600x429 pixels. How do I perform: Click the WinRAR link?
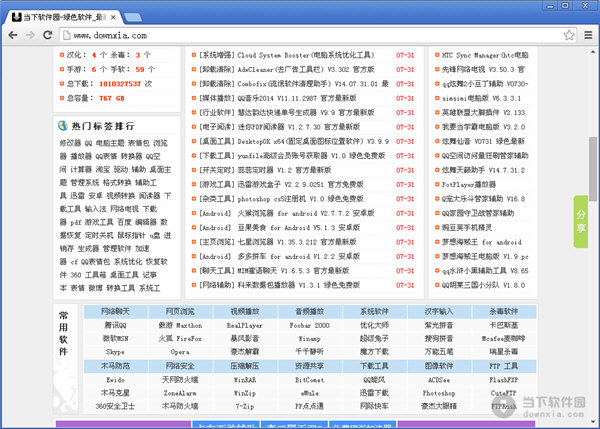pos(245,380)
